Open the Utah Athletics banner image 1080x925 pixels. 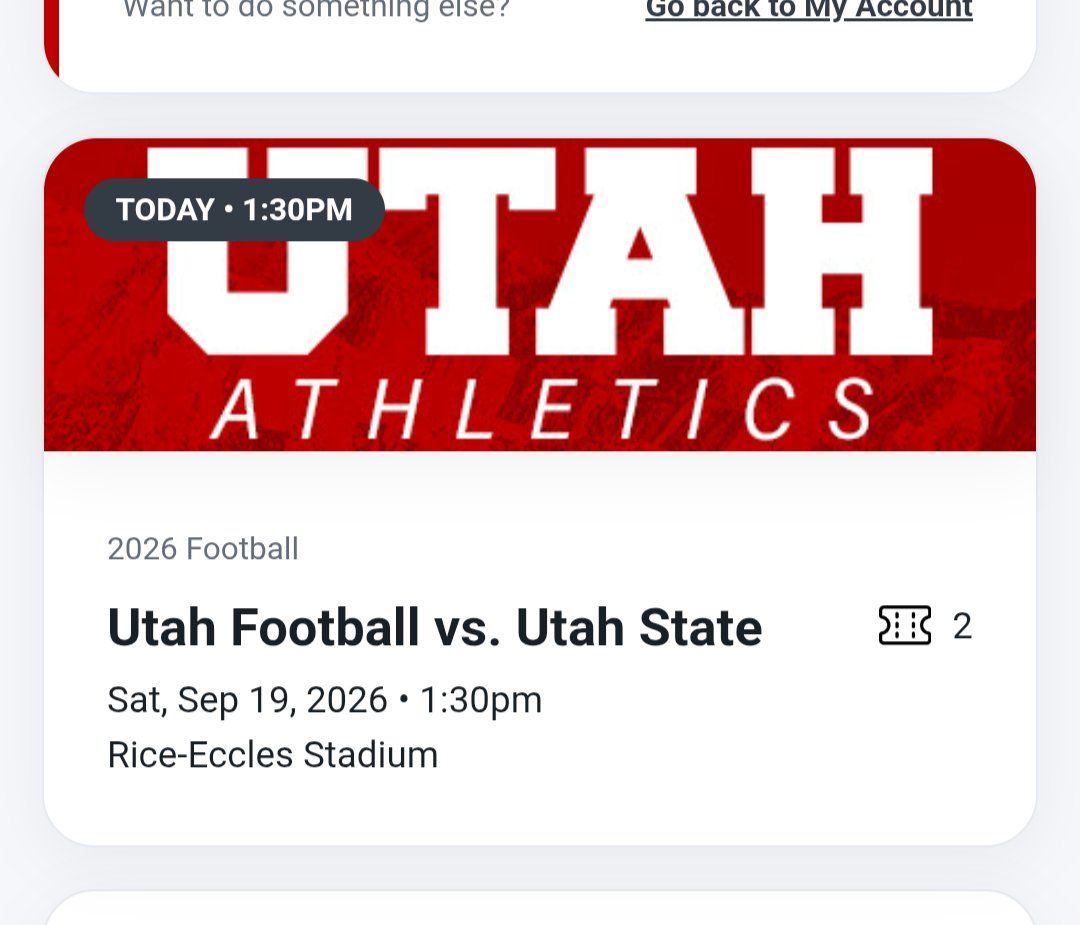click(x=540, y=295)
